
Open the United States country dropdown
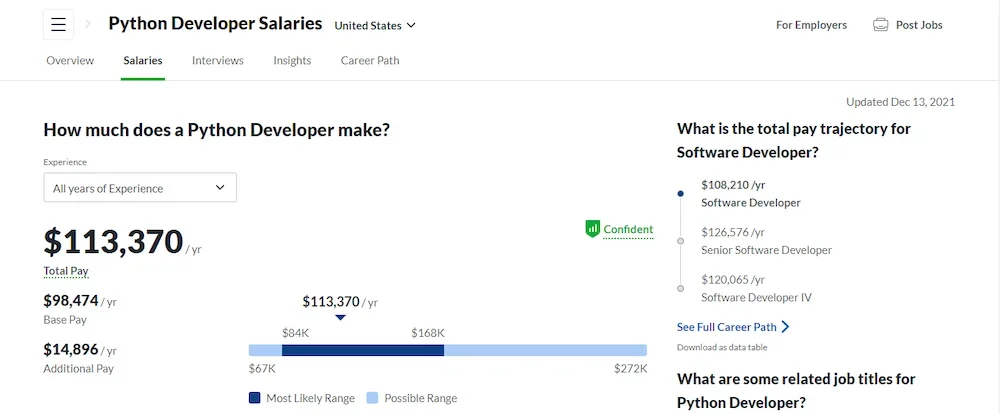[x=375, y=25]
